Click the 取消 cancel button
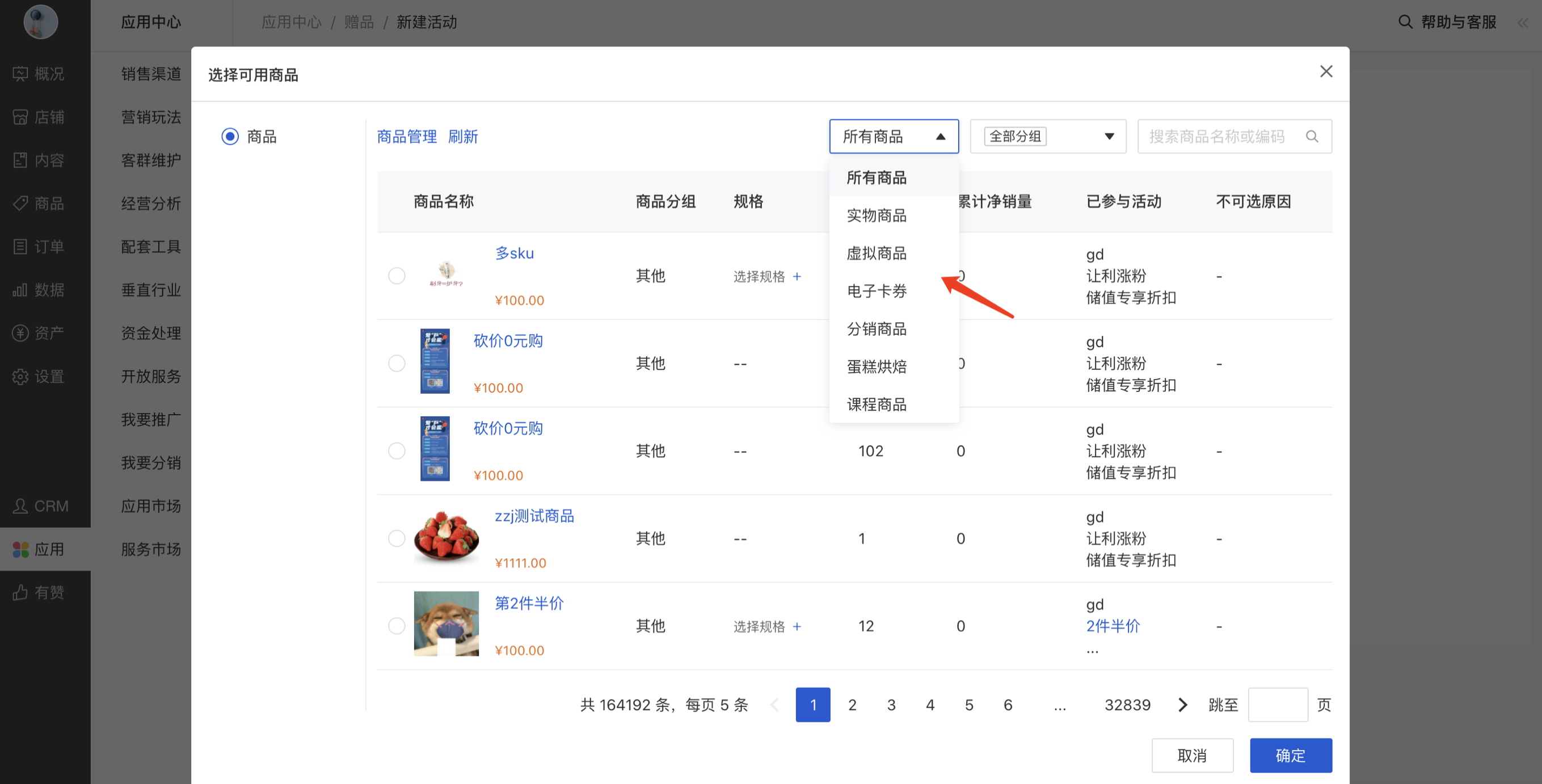1542x784 pixels. tap(1193, 755)
